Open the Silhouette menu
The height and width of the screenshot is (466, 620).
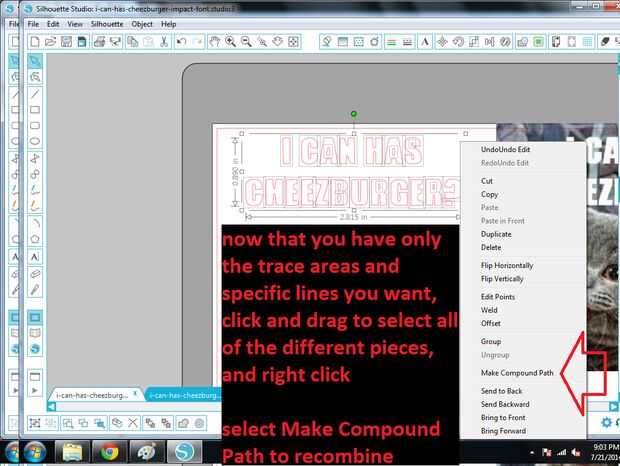click(x=107, y=24)
